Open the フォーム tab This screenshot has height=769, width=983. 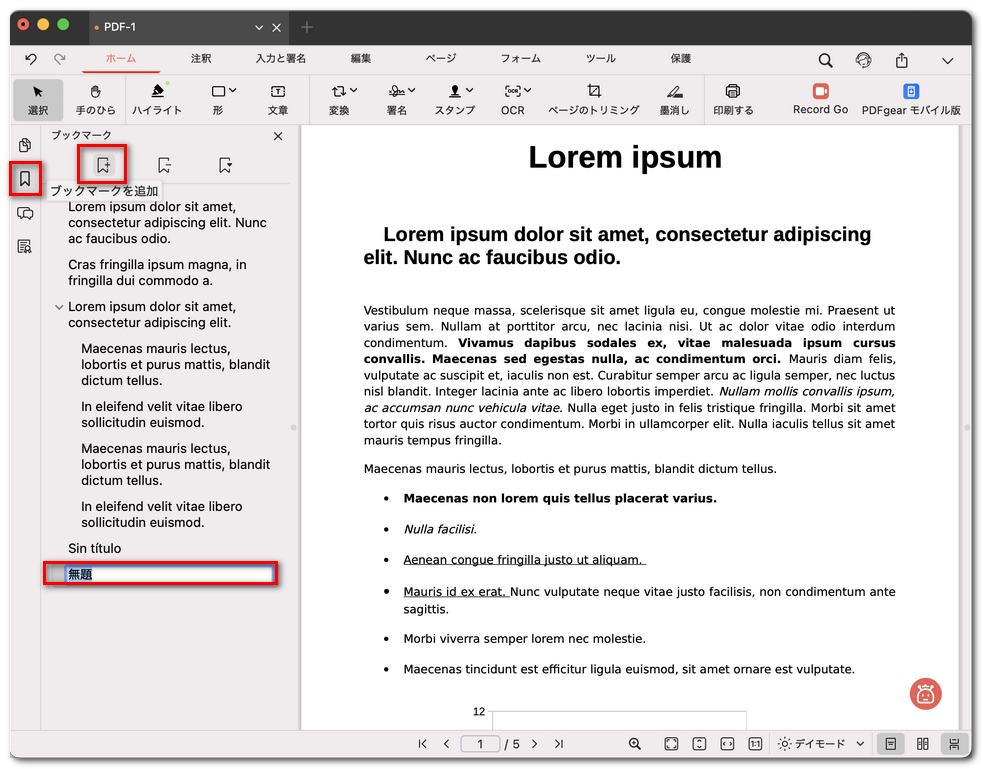[x=520, y=59]
